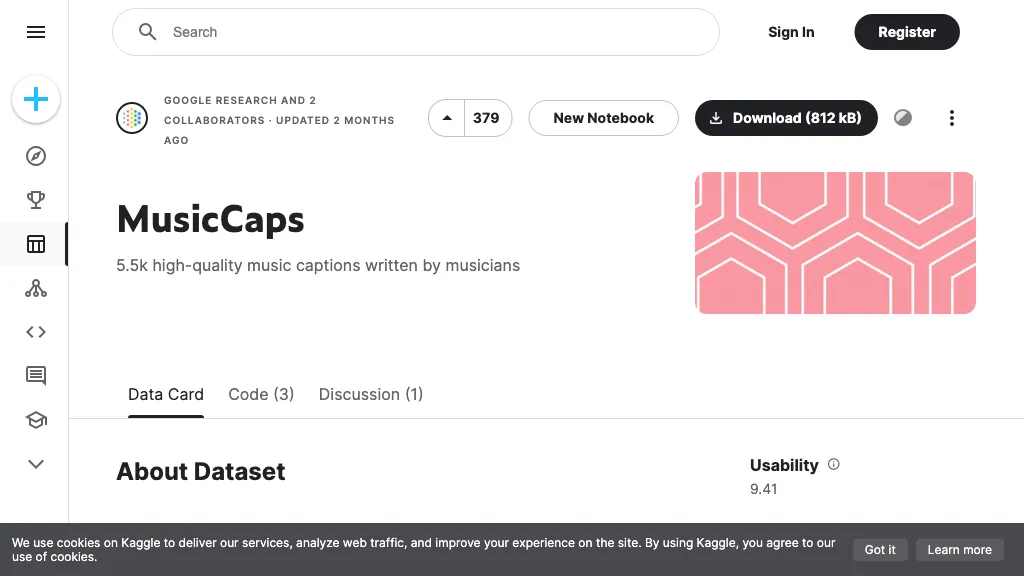Switch to the Discussion (1) tab

[371, 394]
